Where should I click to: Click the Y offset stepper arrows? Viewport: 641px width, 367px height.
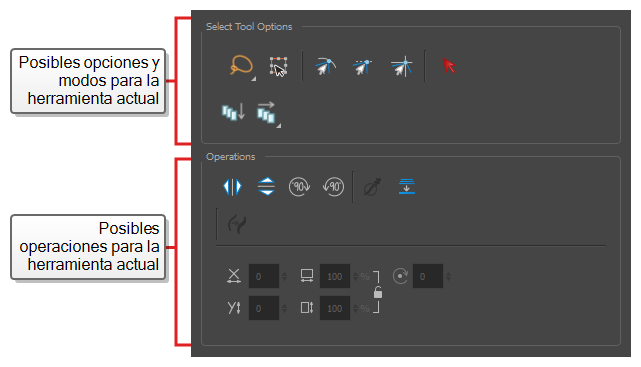pyautogui.click(x=285, y=309)
